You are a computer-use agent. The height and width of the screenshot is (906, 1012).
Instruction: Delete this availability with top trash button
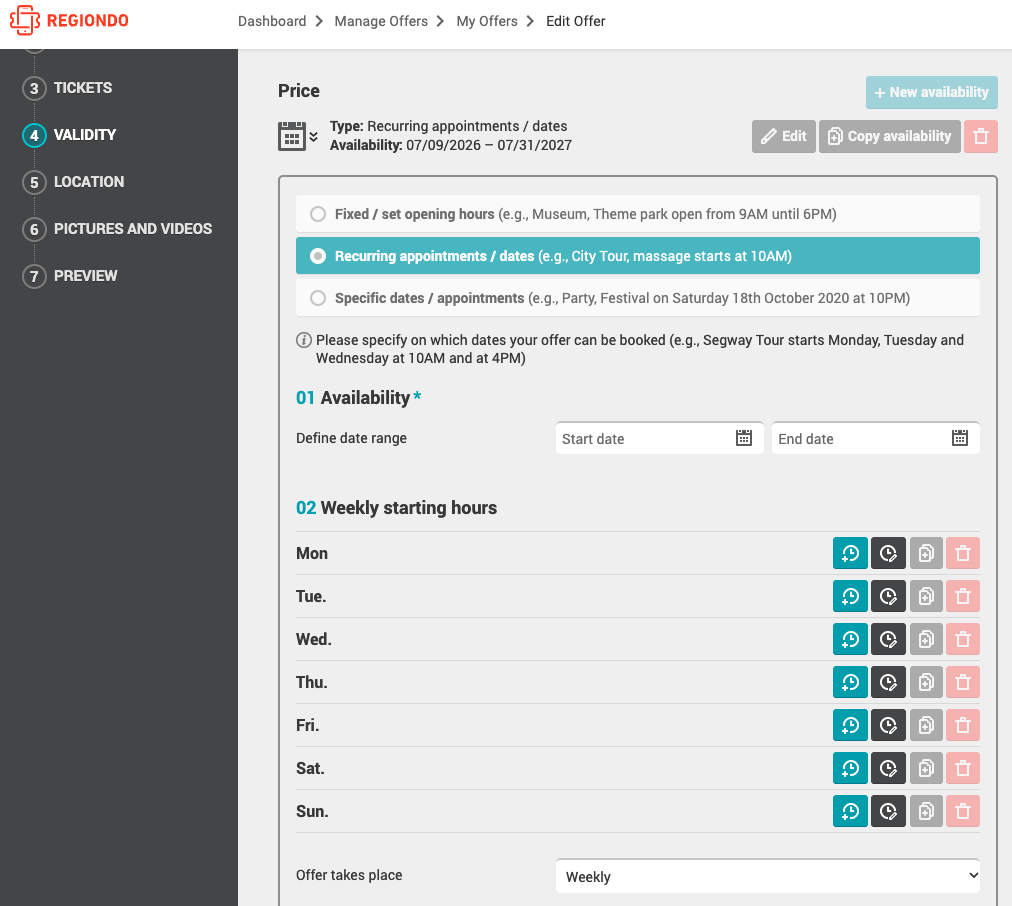[x=981, y=136]
